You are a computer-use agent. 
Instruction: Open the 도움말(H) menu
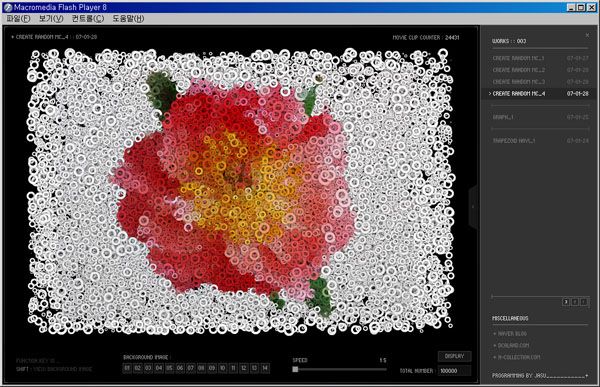click(x=128, y=18)
